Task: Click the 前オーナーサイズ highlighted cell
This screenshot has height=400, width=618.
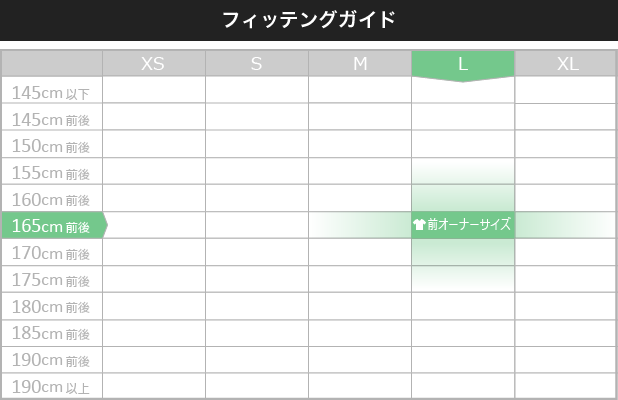Action: (x=463, y=225)
